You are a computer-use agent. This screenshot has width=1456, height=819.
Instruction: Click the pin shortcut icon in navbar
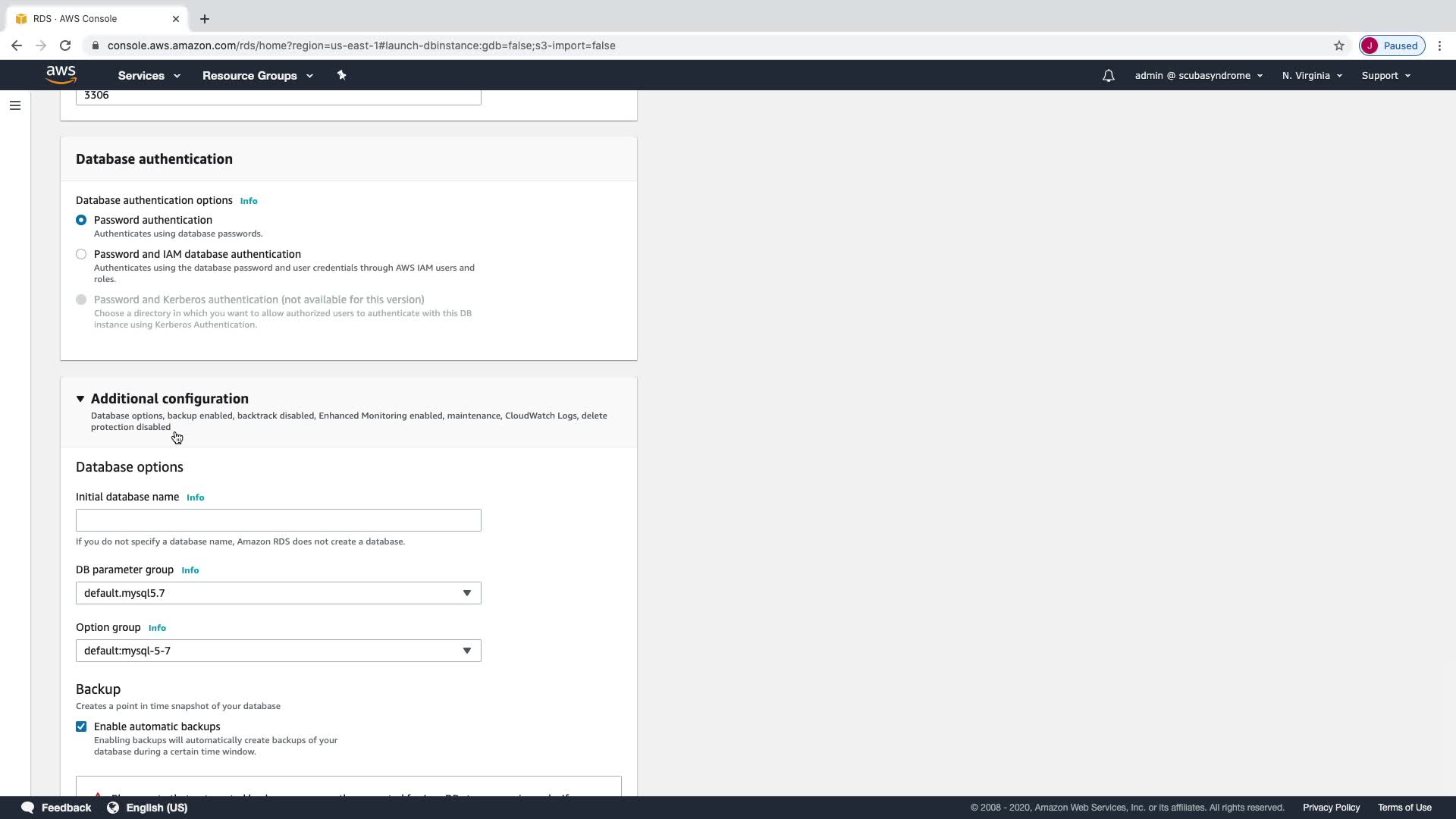341,75
